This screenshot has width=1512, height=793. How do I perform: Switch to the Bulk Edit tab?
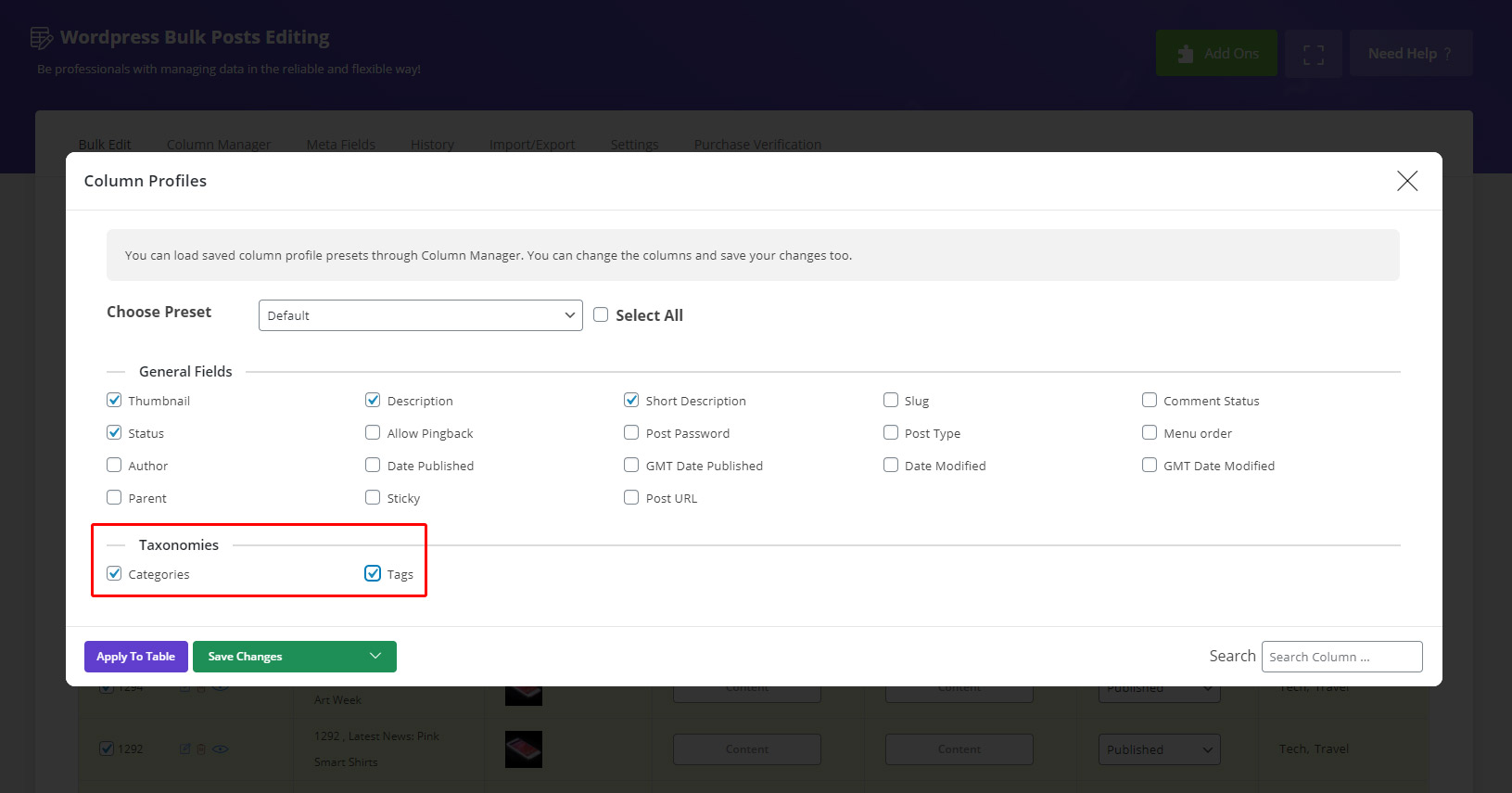click(105, 145)
